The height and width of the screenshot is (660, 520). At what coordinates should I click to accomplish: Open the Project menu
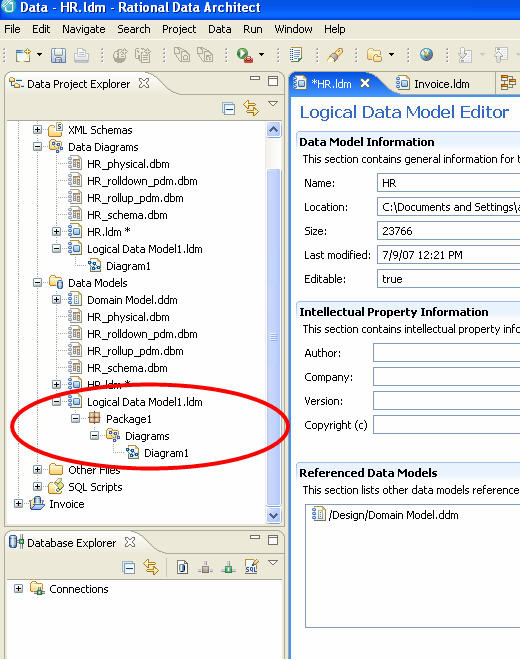(179, 29)
